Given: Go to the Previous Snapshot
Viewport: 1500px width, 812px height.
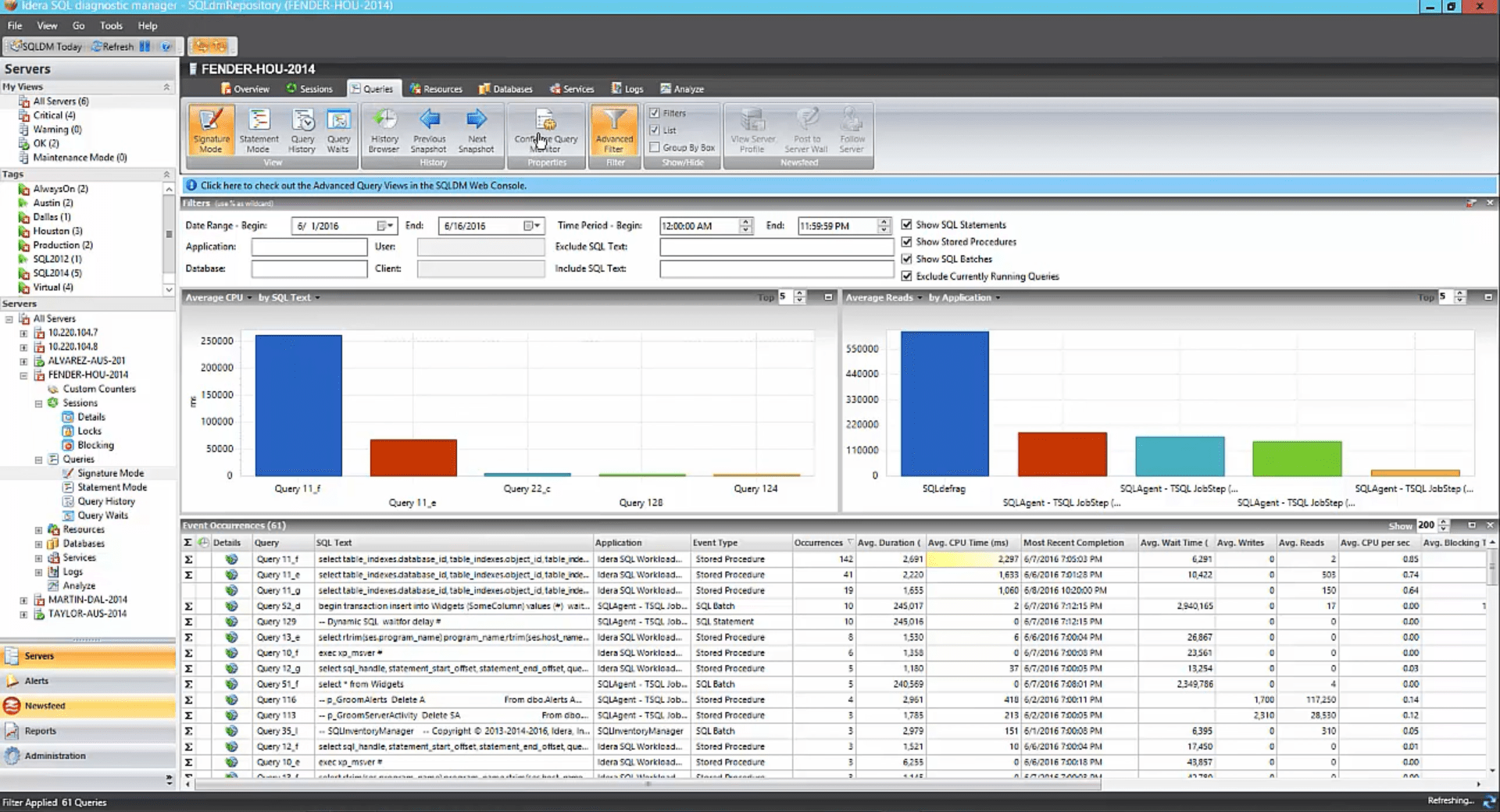Looking at the screenshot, I should point(429,130).
